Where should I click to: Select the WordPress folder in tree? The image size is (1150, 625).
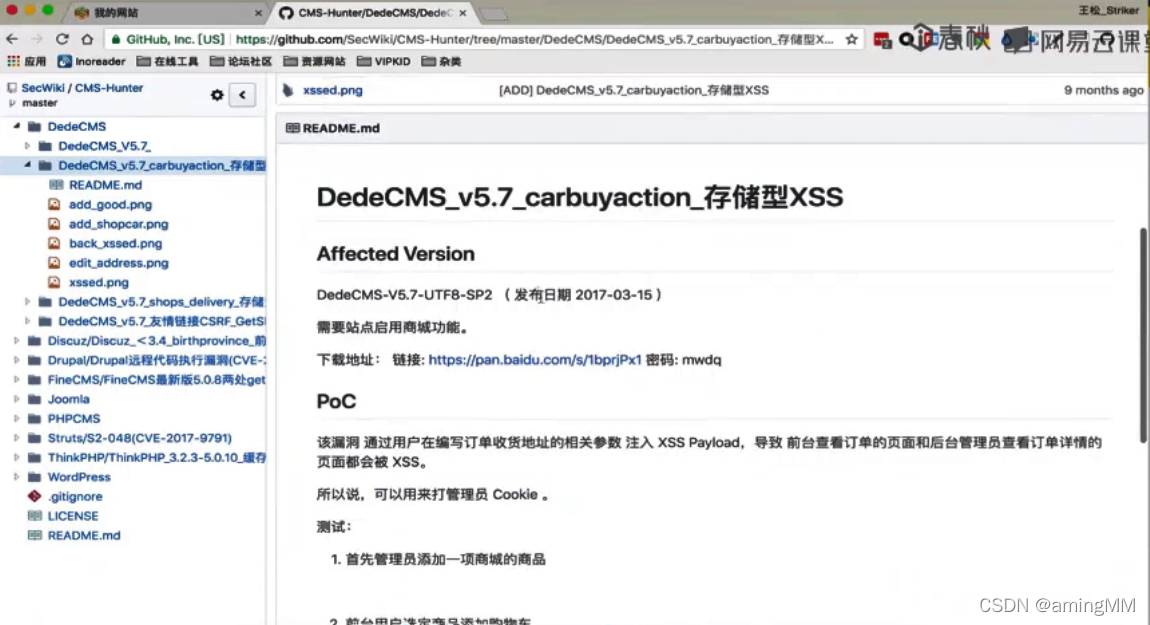click(x=78, y=477)
